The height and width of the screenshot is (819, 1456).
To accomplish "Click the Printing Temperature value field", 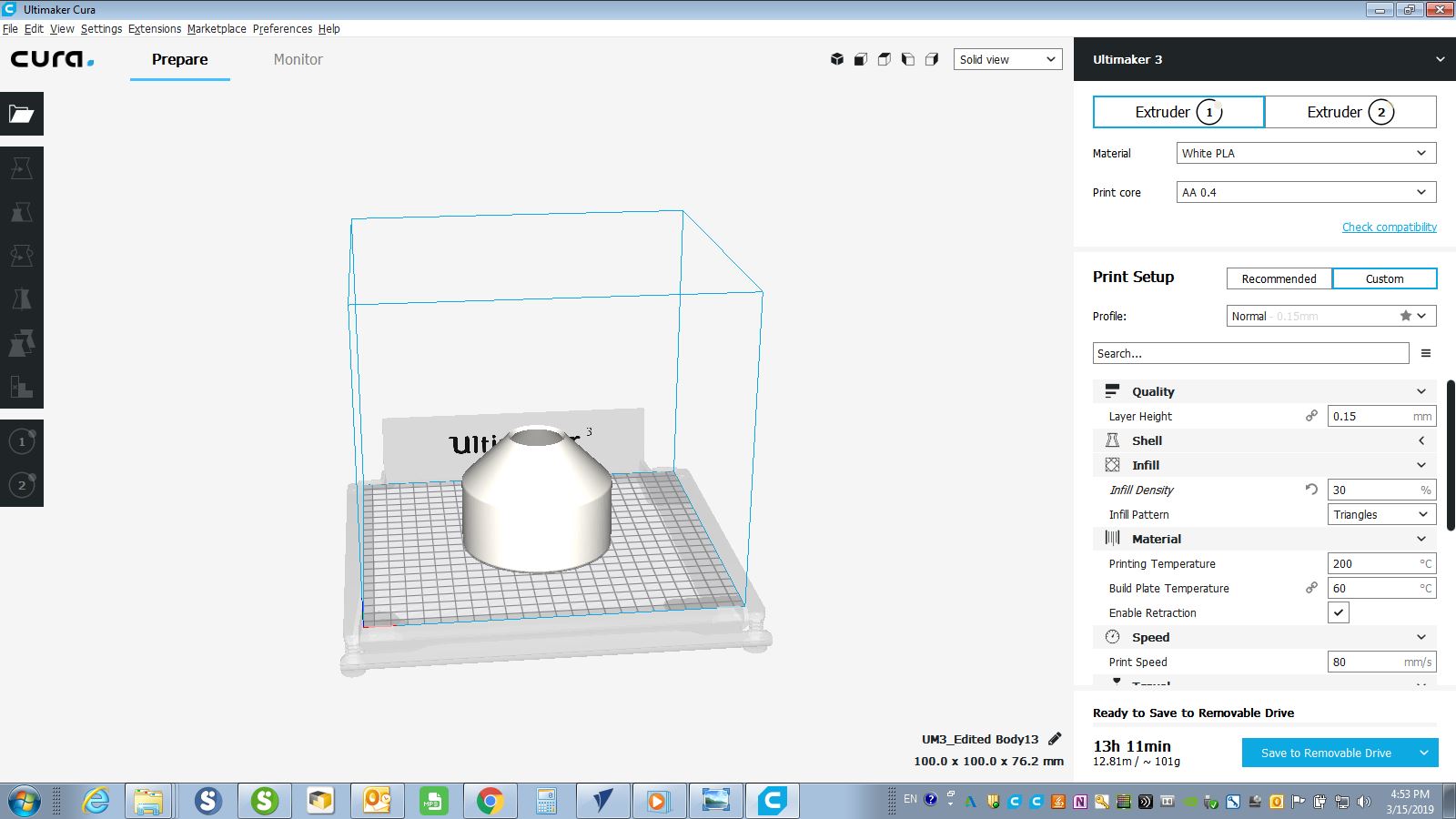I will tap(1382, 563).
